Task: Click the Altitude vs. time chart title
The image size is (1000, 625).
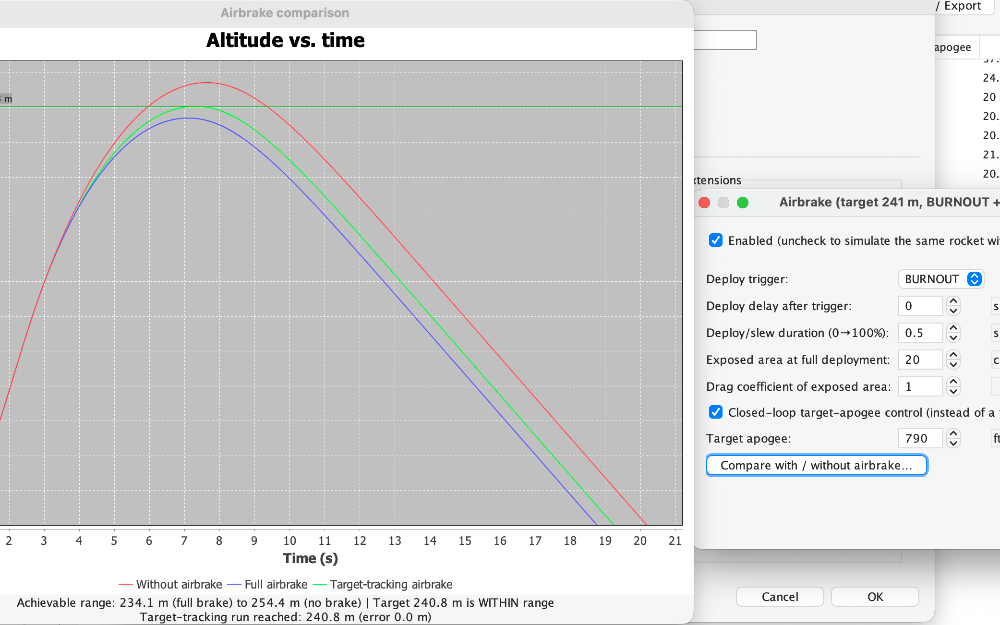Action: [285, 40]
